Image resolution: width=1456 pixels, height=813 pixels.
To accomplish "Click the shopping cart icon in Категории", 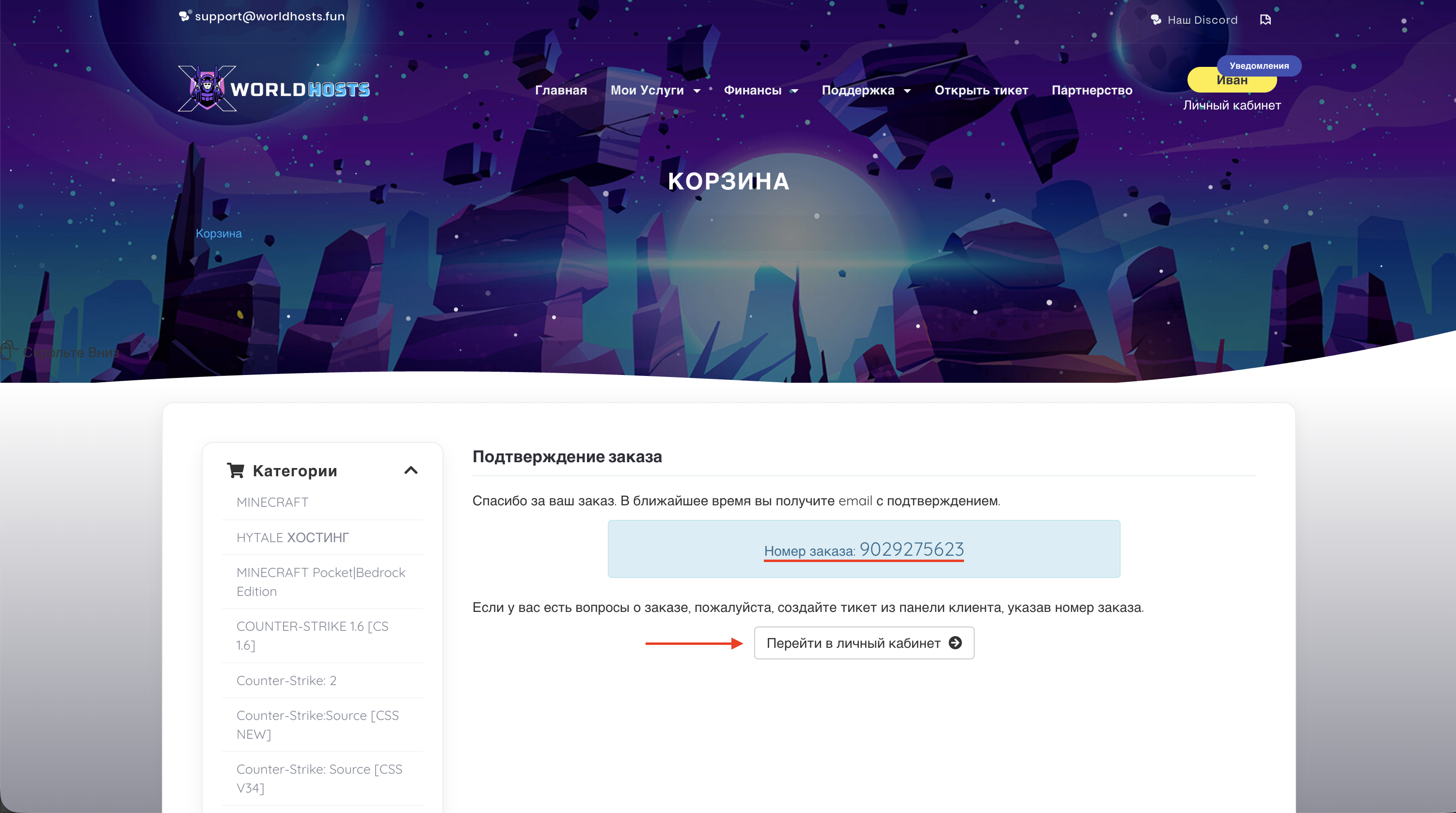I will (x=235, y=470).
